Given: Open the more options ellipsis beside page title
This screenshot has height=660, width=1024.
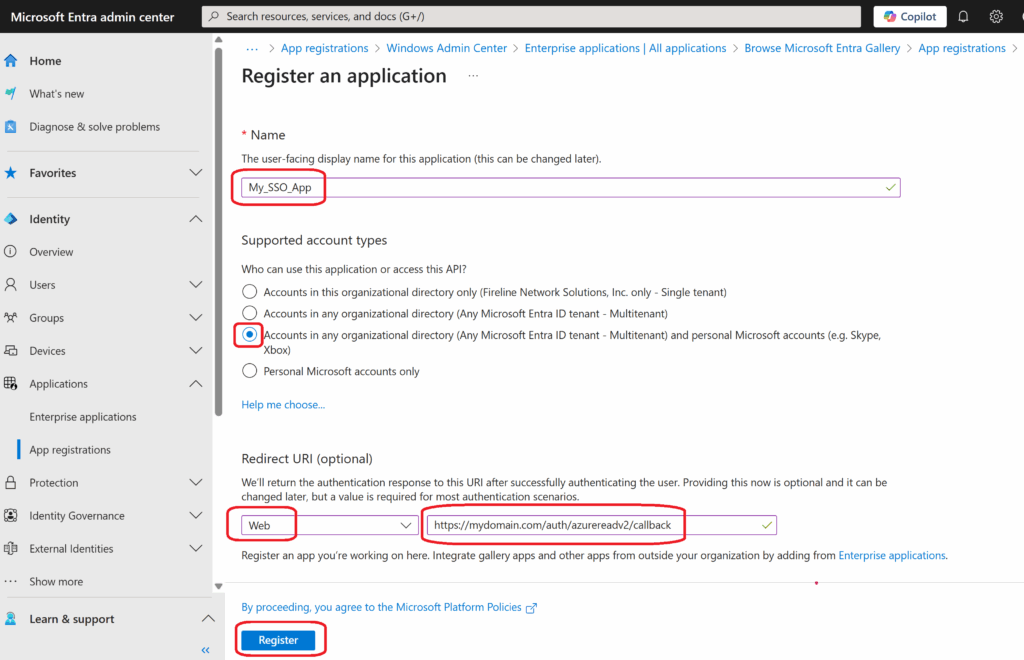Looking at the screenshot, I should coord(473,76).
